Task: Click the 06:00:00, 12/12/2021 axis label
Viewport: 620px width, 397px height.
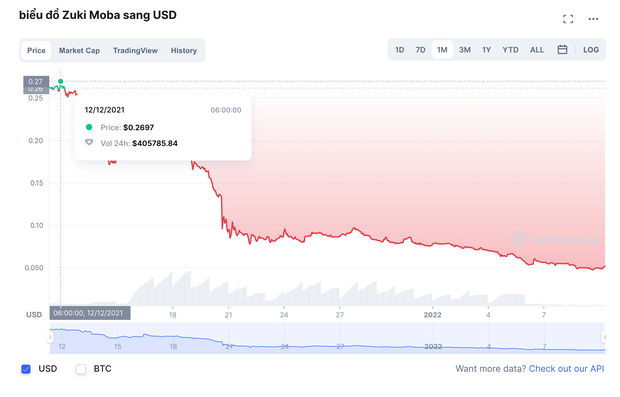Action: point(89,313)
